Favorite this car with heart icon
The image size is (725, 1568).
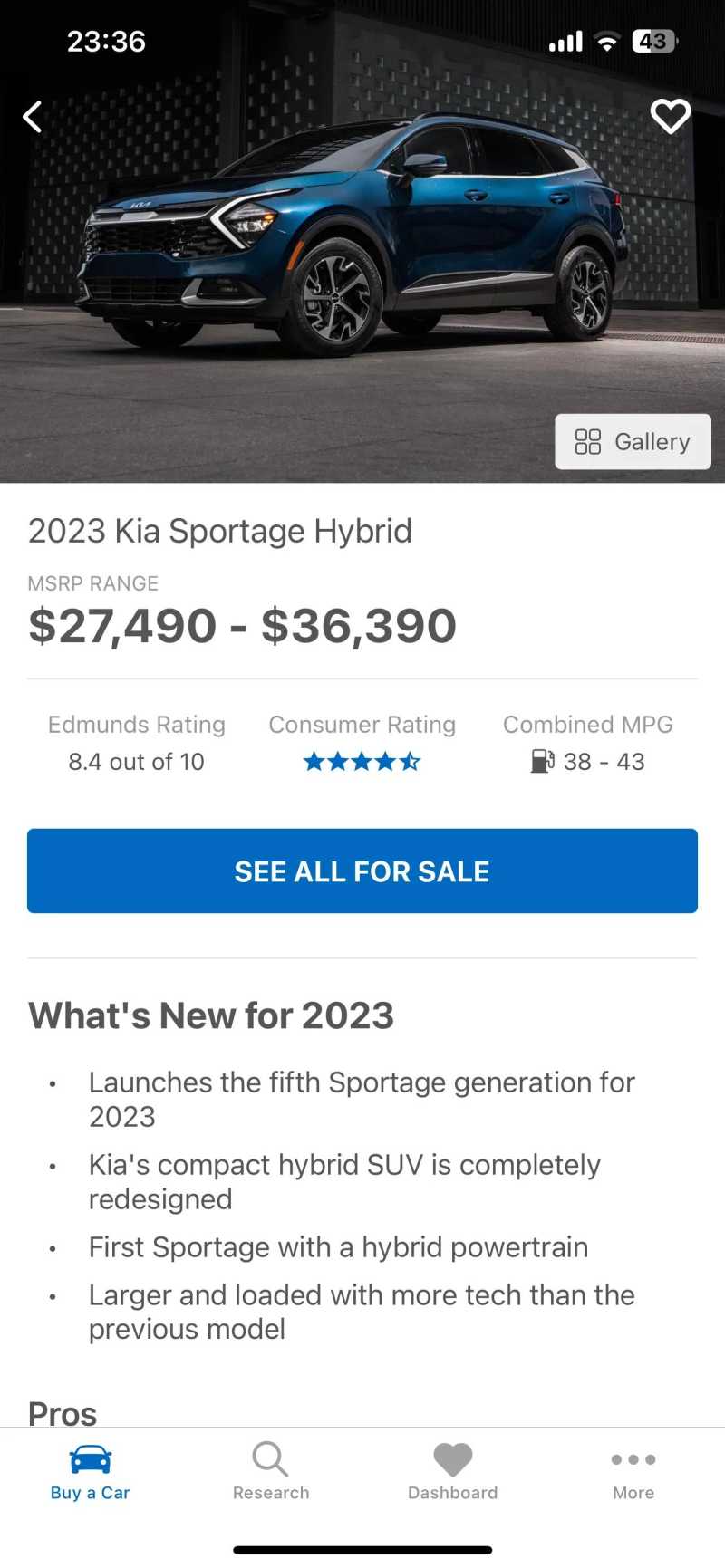671,116
